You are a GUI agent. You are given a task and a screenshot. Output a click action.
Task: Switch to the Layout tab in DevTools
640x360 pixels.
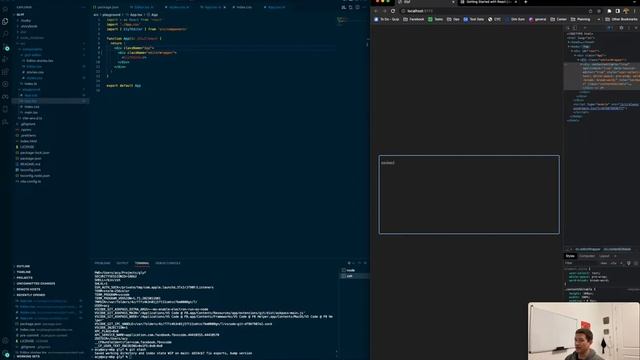(604, 256)
